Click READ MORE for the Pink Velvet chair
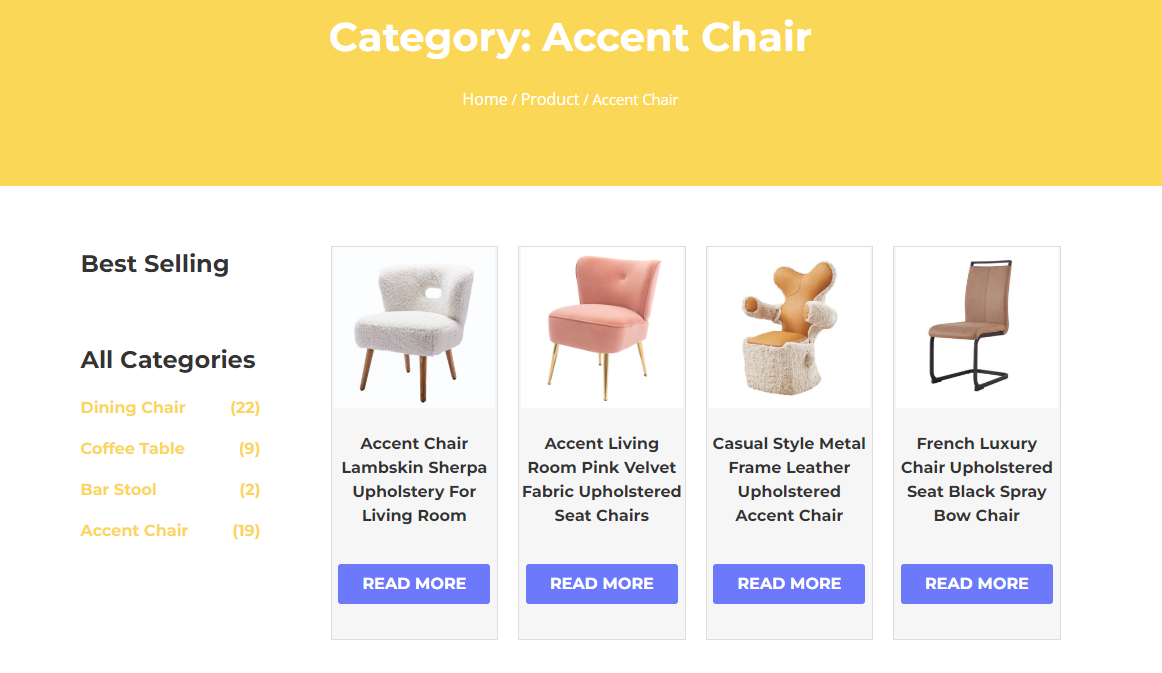The width and height of the screenshot is (1162, 673). pos(601,584)
